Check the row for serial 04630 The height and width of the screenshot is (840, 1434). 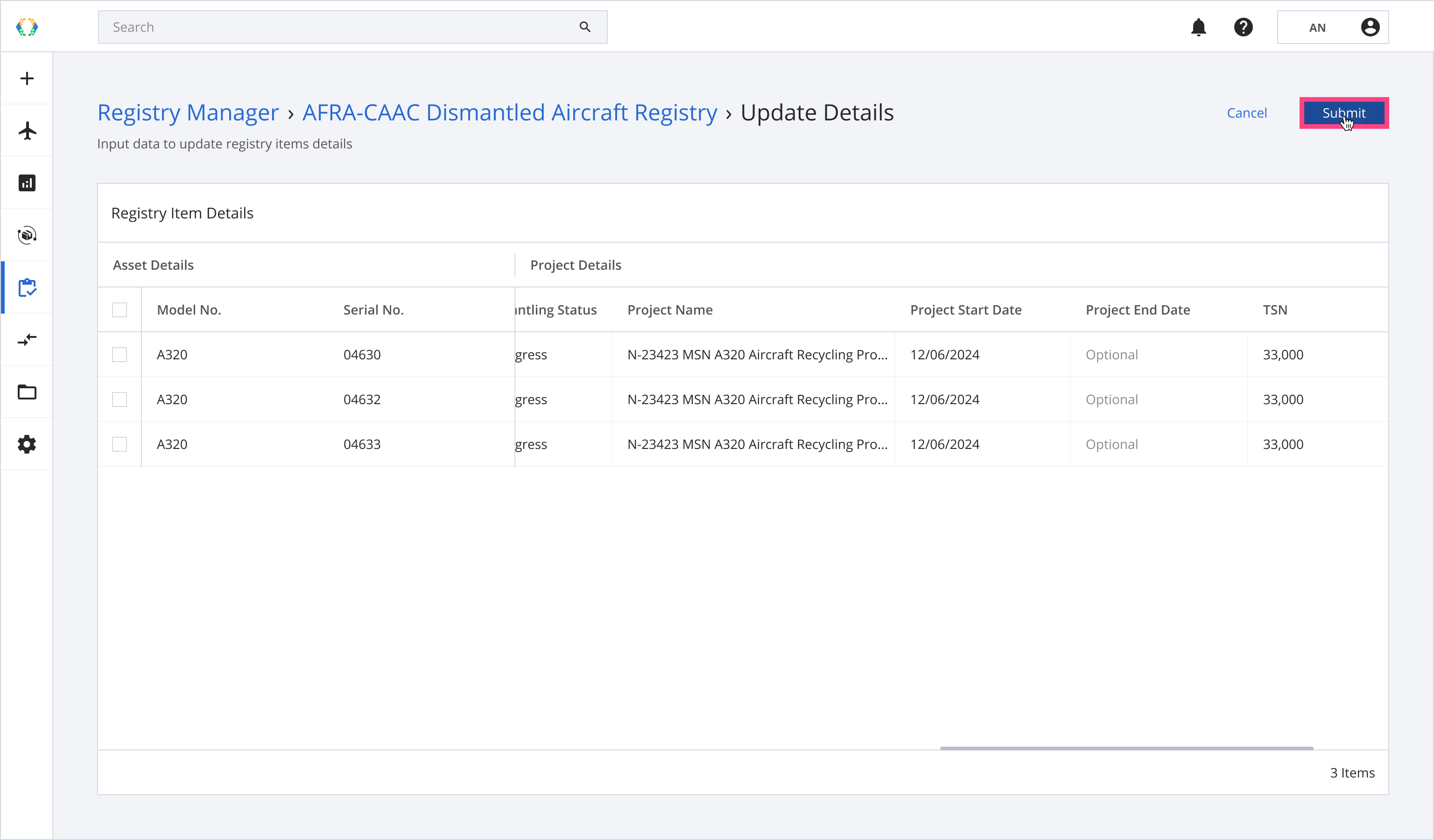119,355
